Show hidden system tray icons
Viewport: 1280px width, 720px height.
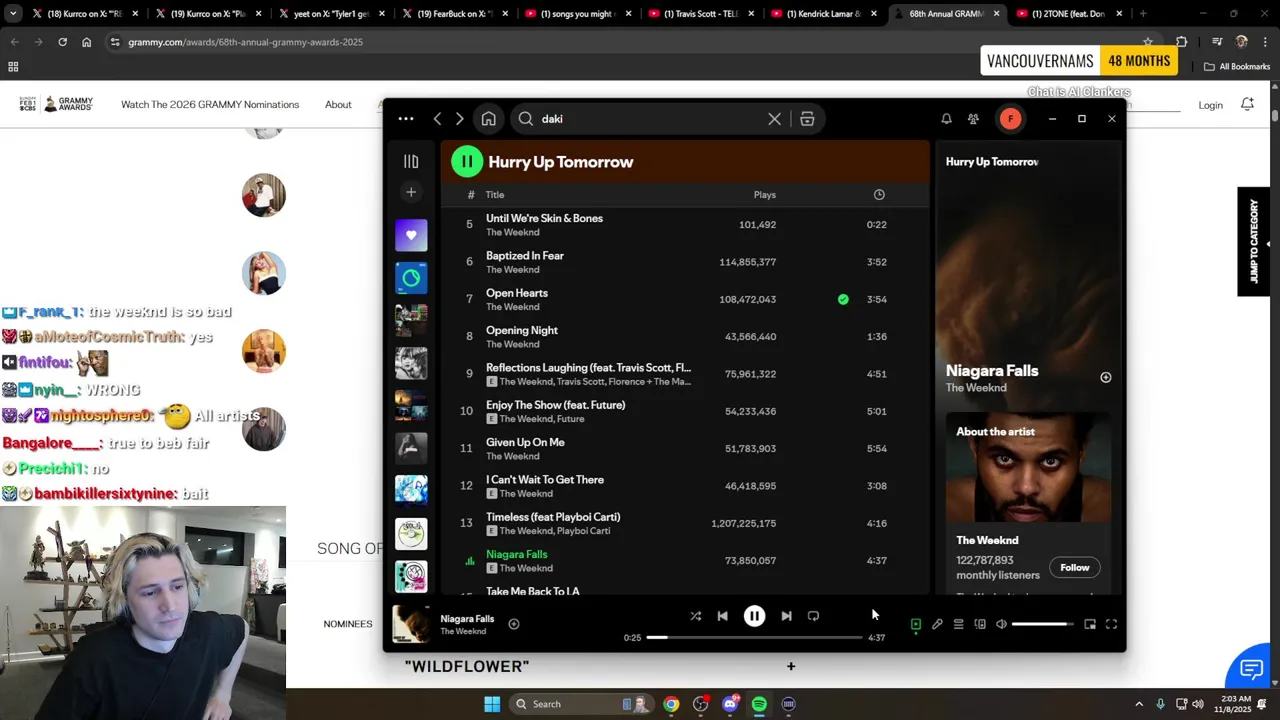(x=1138, y=704)
